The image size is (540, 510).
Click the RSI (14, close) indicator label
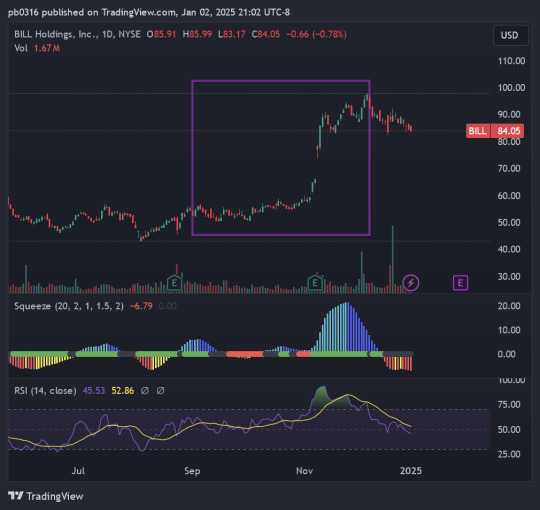pyautogui.click(x=45, y=391)
